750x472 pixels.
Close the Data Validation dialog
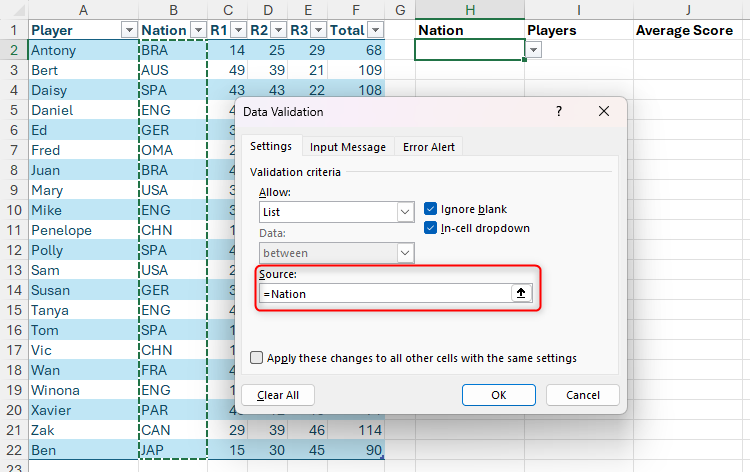tap(602, 112)
